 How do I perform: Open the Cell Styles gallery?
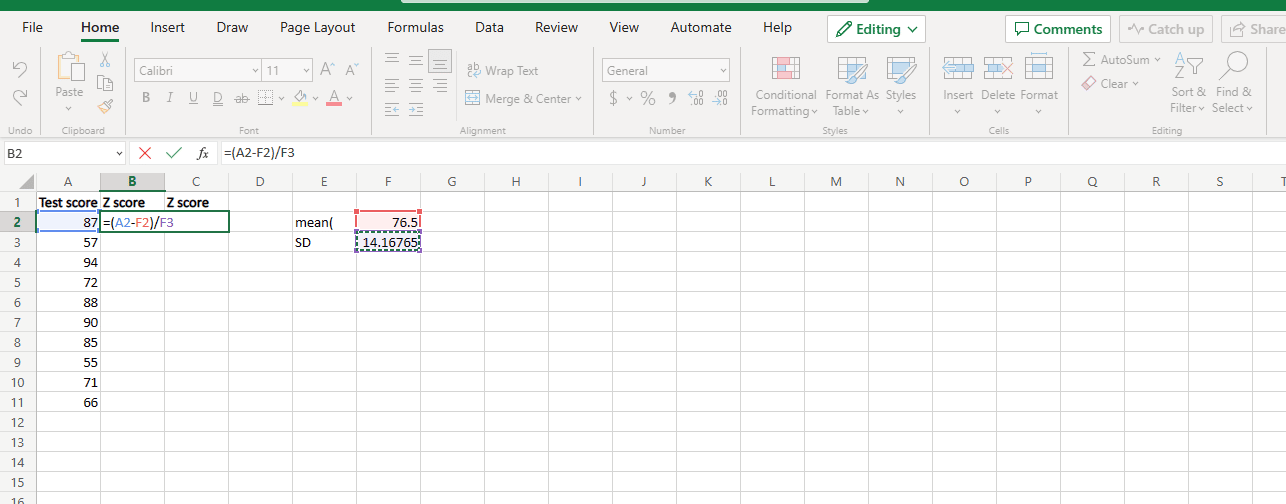click(900, 84)
